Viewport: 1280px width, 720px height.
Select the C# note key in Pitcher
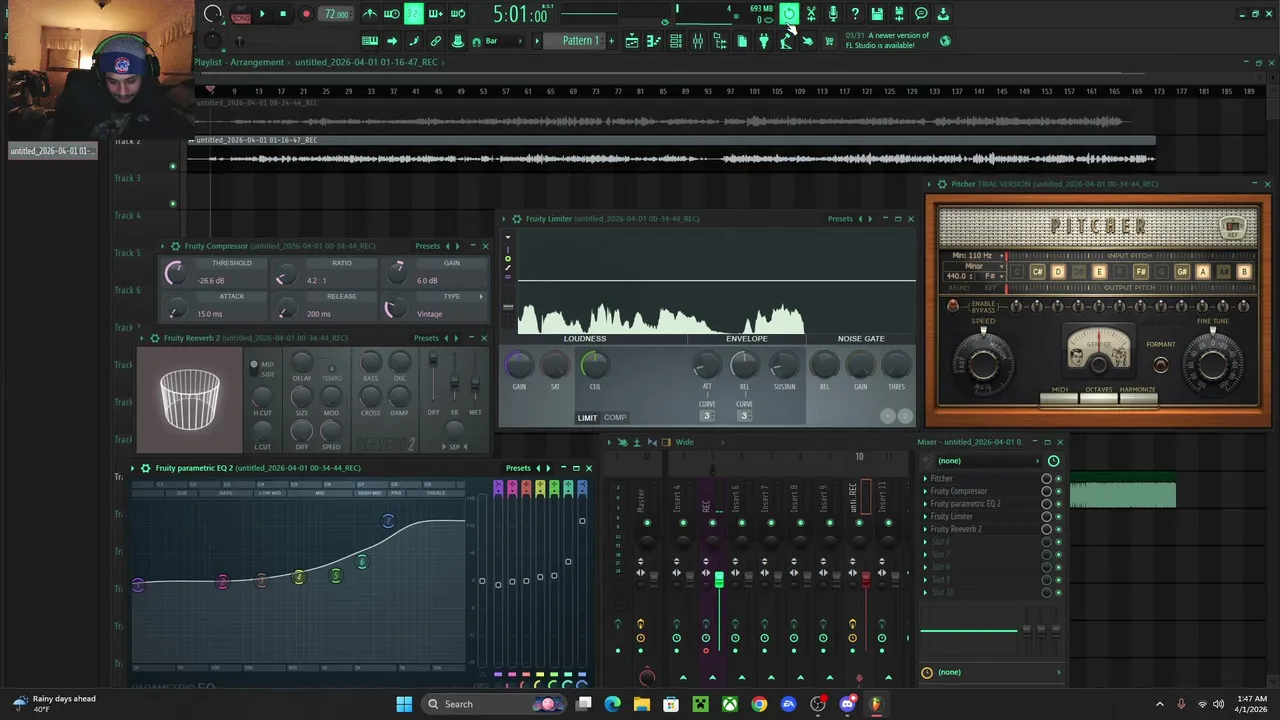1037,272
